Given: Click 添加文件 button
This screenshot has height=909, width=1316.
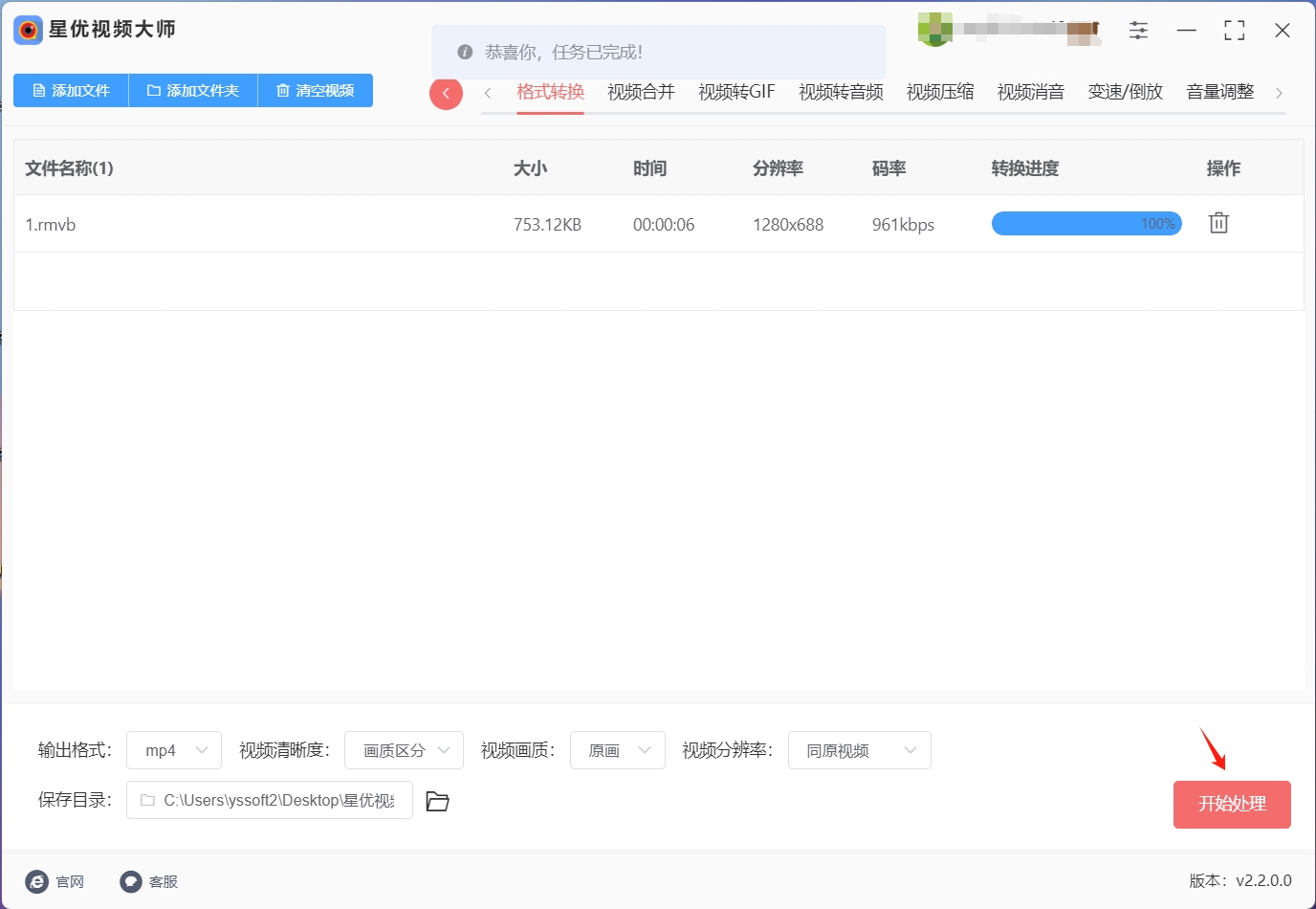Looking at the screenshot, I should pos(71,90).
